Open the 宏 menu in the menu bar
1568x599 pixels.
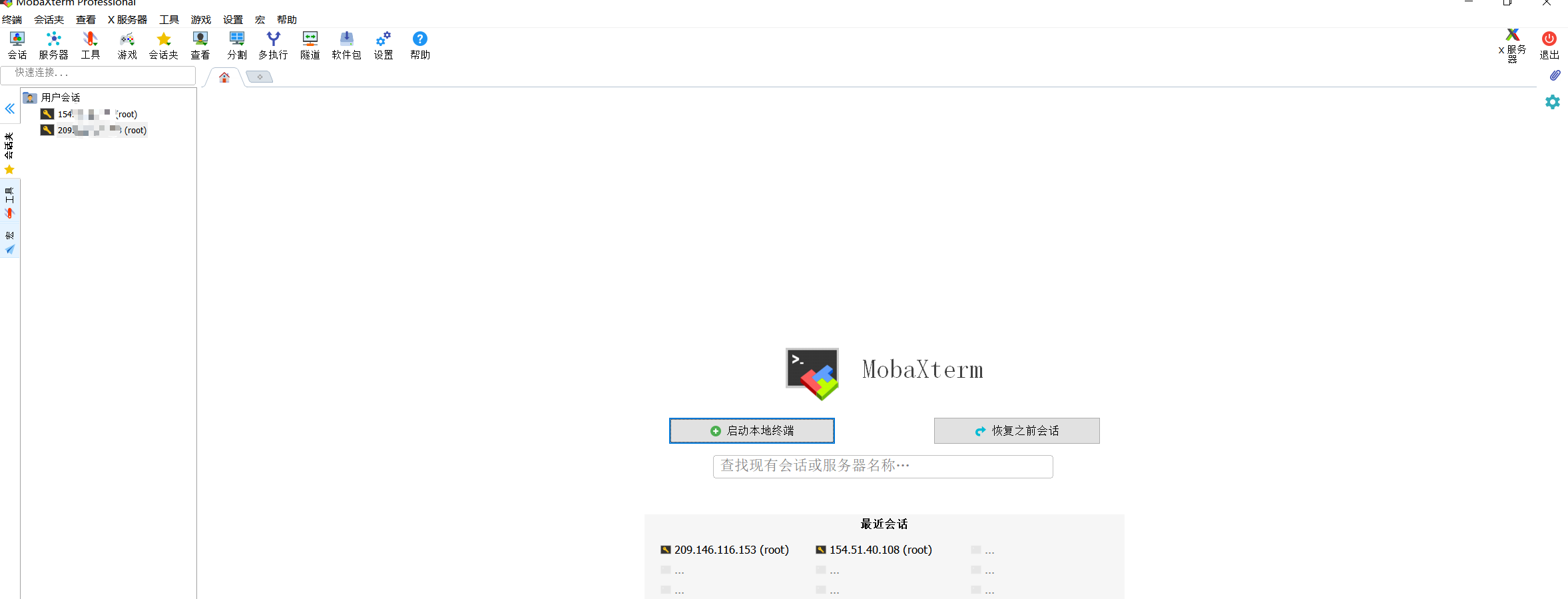(x=260, y=20)
